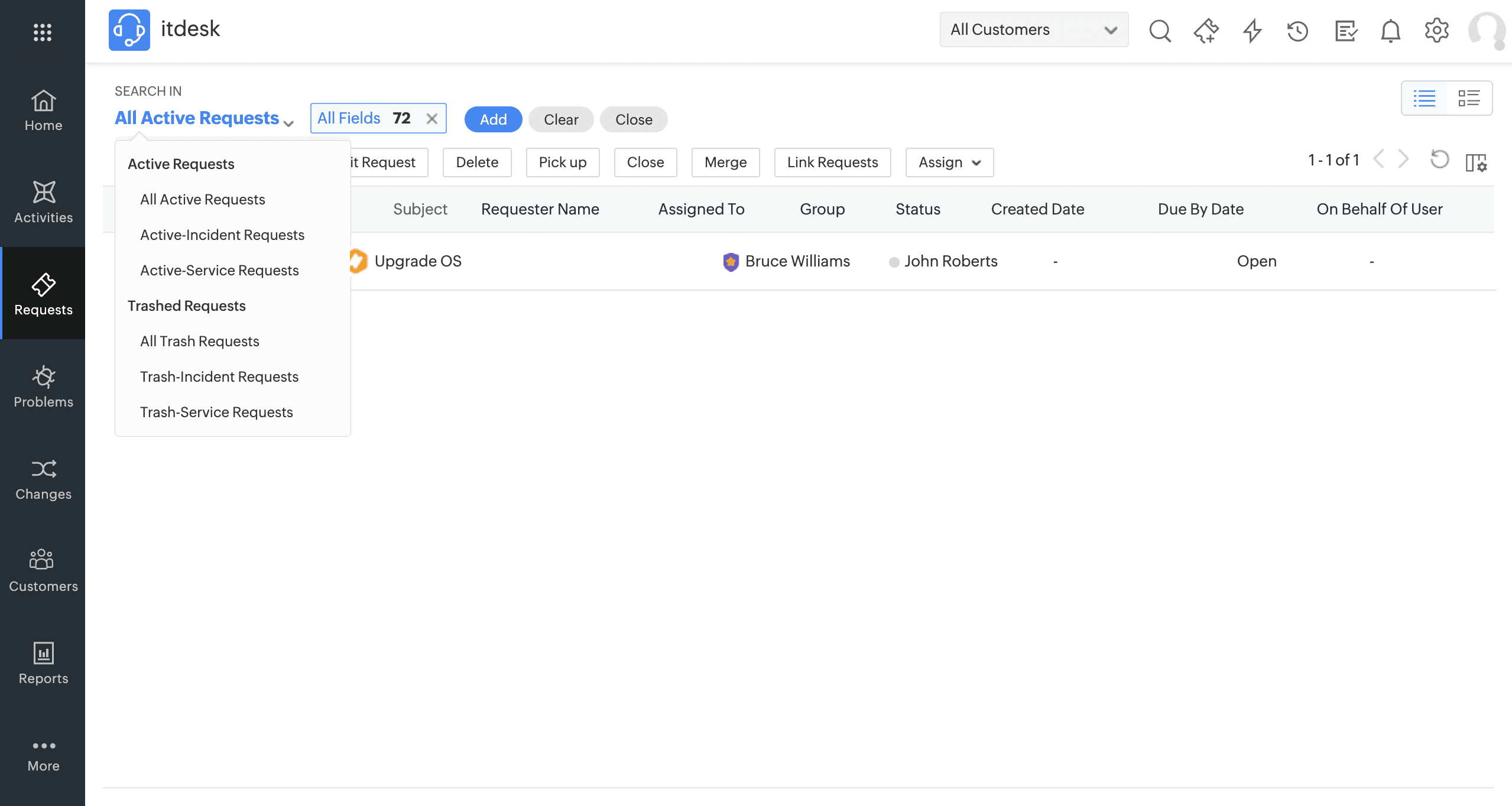The height and width of the screenshot is (806, 1512).
Task: Open the notifications bell
Action: (x=1390, y=31)
